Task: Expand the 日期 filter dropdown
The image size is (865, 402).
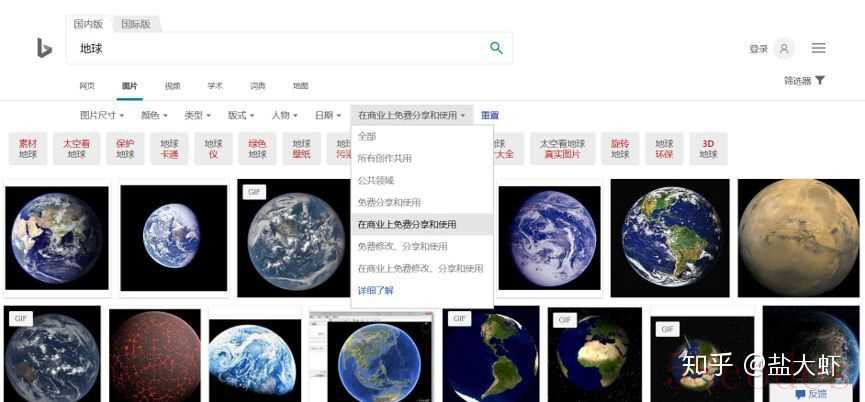Action: click(x=328, y=115)
